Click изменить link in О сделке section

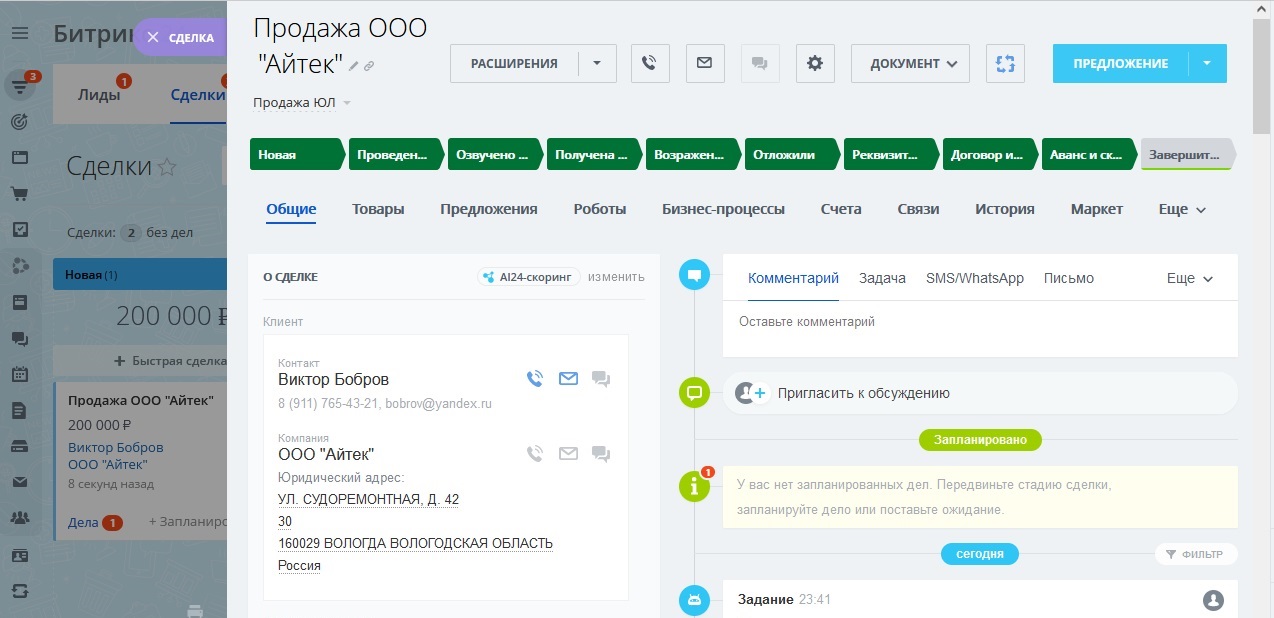click(x=616, y=277)
